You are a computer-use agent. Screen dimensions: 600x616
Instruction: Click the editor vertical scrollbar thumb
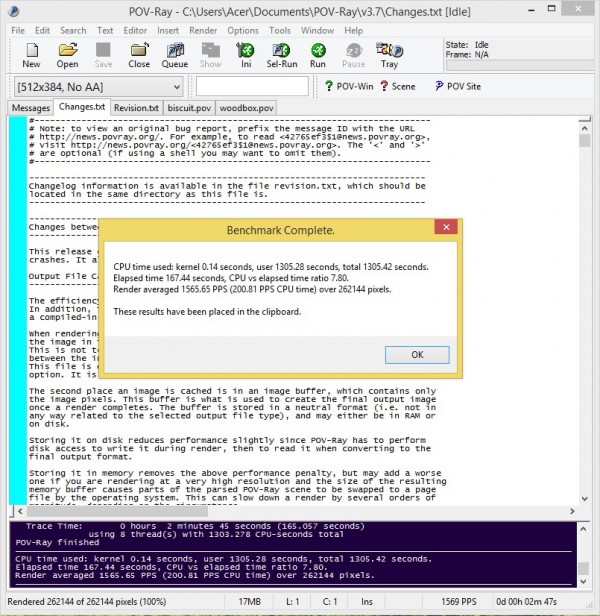tap(585, 140)
